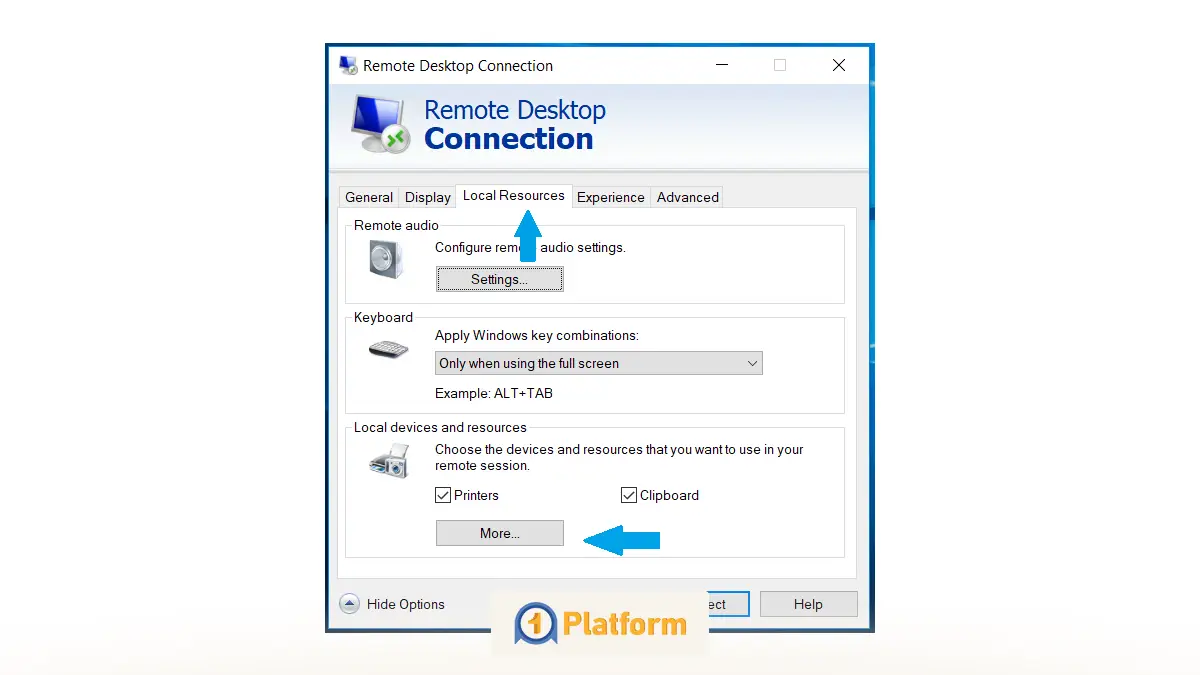
Task: Disable the Clipboard checkbox
Action: point(629,494)
